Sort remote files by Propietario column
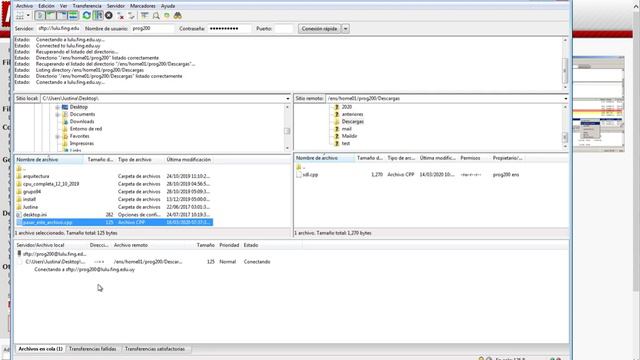640x360 pixels. tap(507, 158)
